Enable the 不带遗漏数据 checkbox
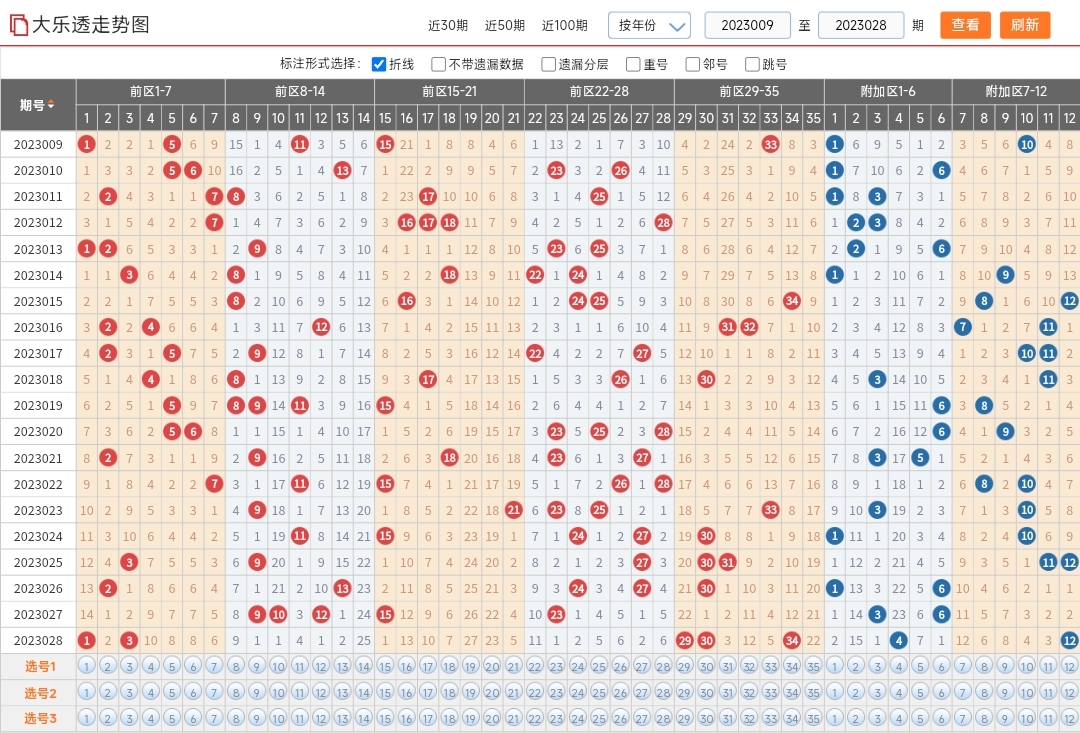Image resolution: width=1080 pixels, height=733 pixels. (438, 64)
